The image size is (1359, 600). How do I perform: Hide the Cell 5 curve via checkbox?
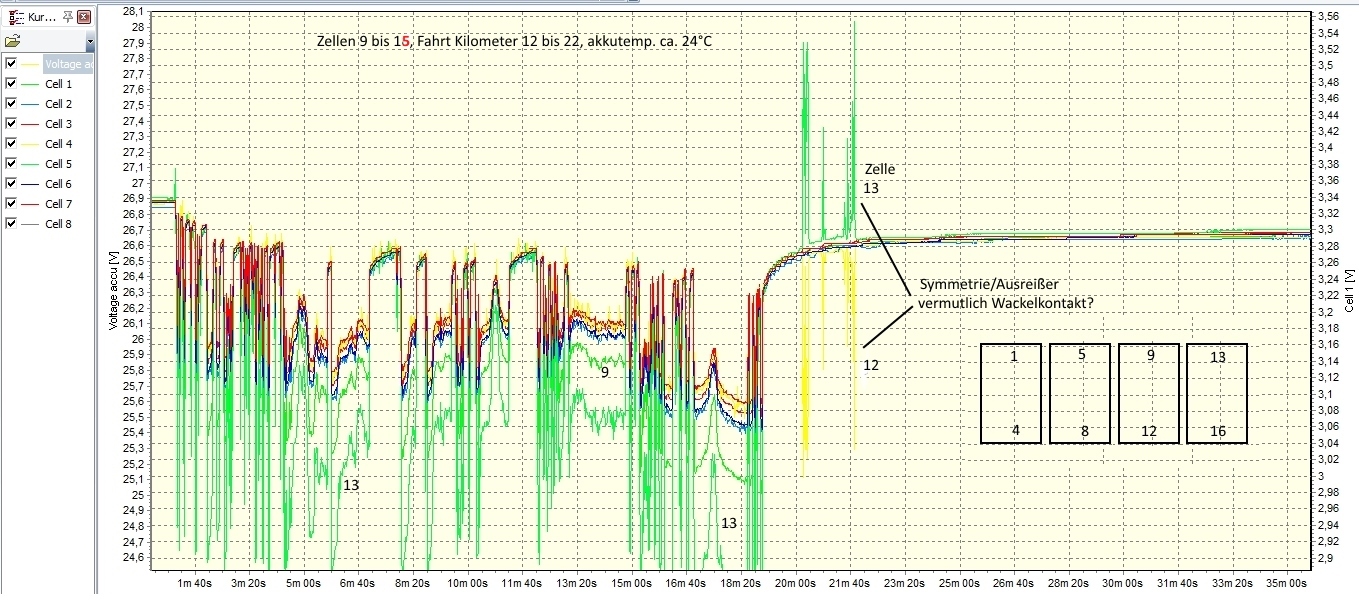point(11,164)
